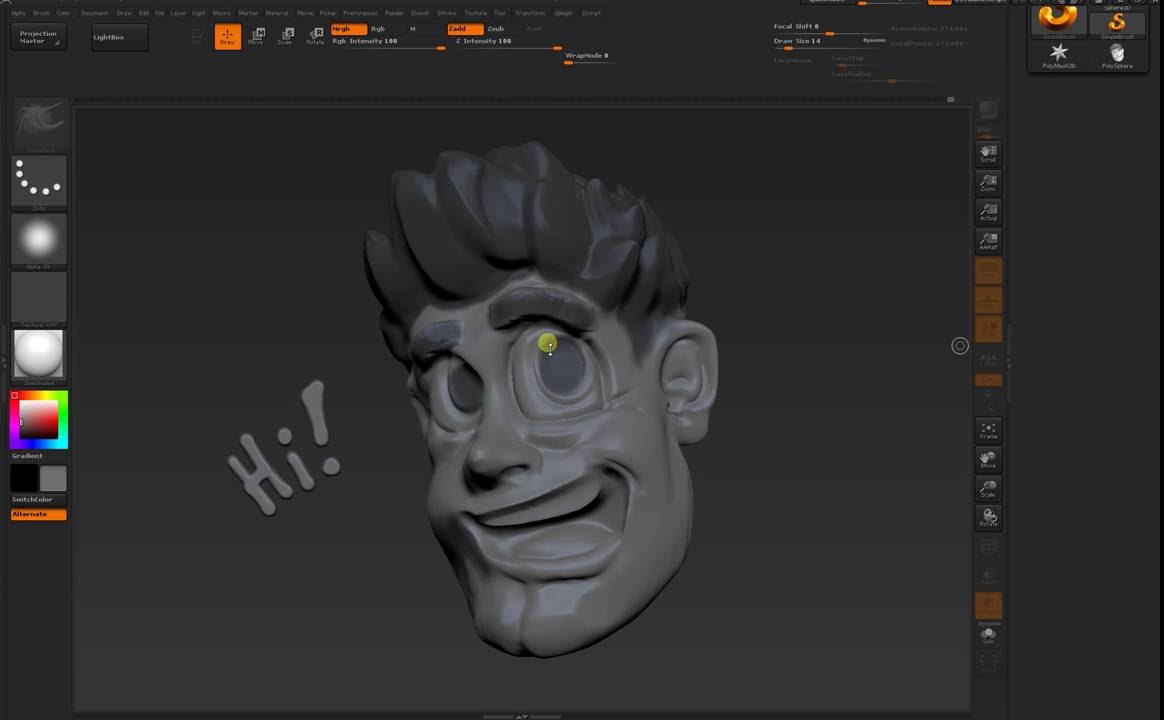
Task: Select the PolySphere head tool
Action: click(1116, 56)
